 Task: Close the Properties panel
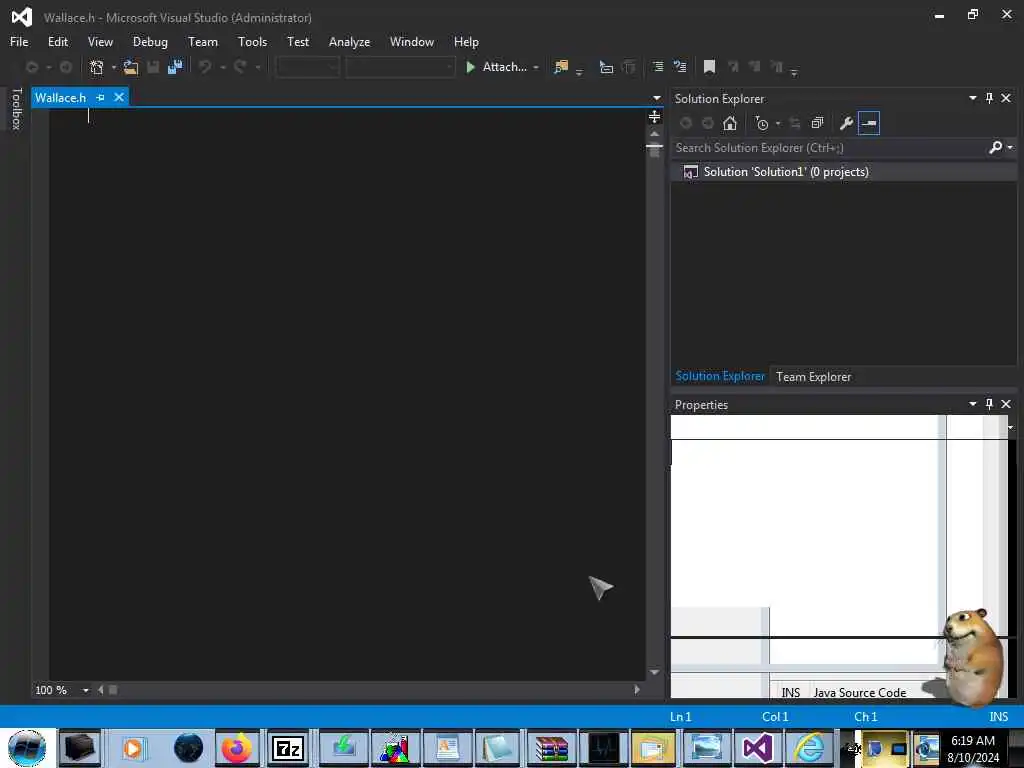pos(1006,404)
